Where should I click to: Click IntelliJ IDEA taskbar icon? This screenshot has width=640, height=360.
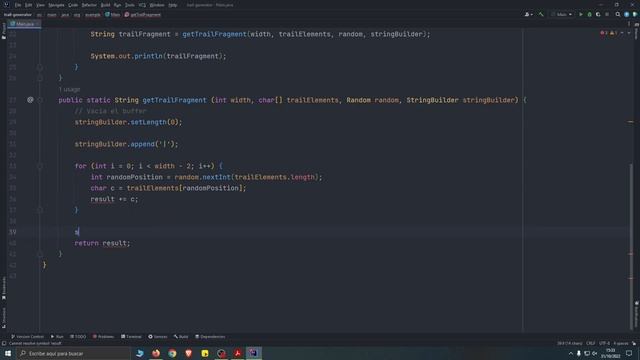click(254, 353)
